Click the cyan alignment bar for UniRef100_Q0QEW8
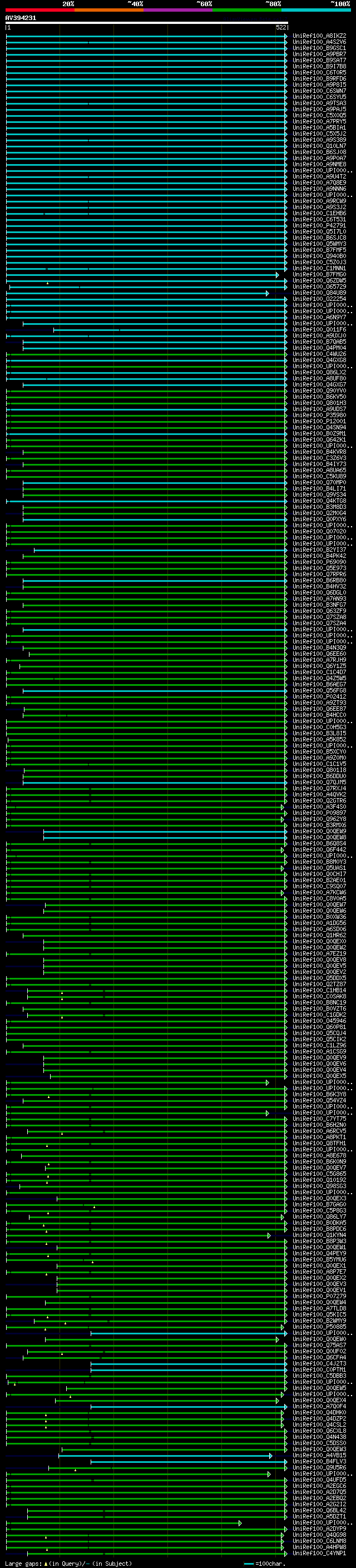 [x=165, y=838]
